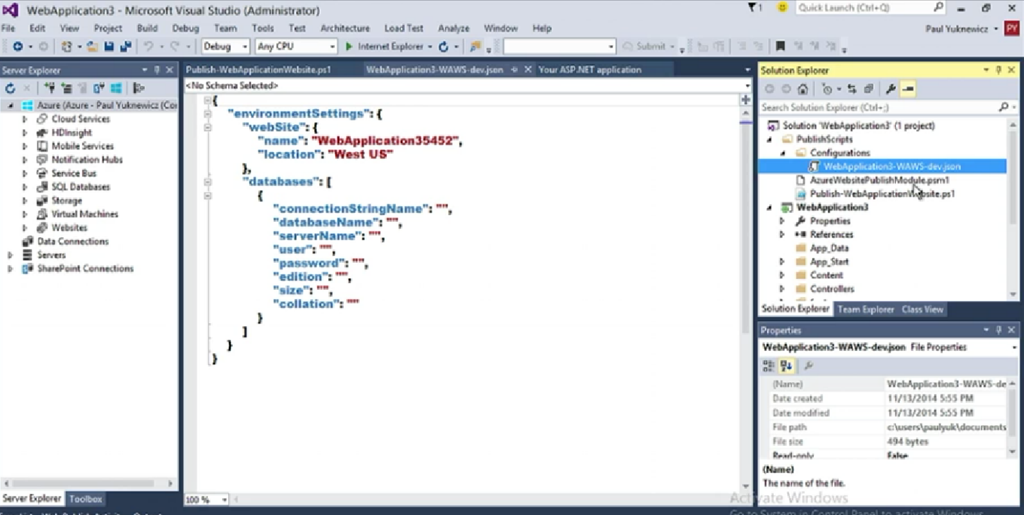Click the bookmark toolbar icon

(780, 47)
